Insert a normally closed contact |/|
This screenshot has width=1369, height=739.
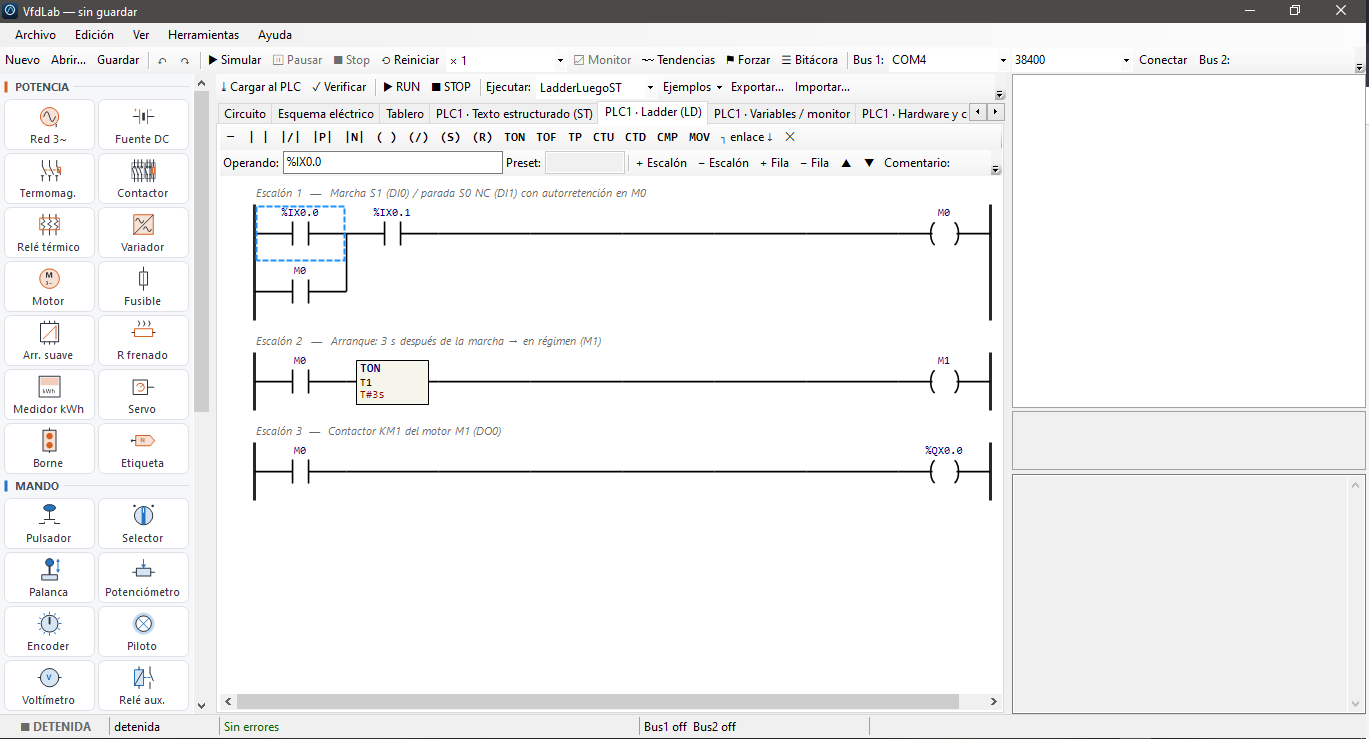(291, 137)
